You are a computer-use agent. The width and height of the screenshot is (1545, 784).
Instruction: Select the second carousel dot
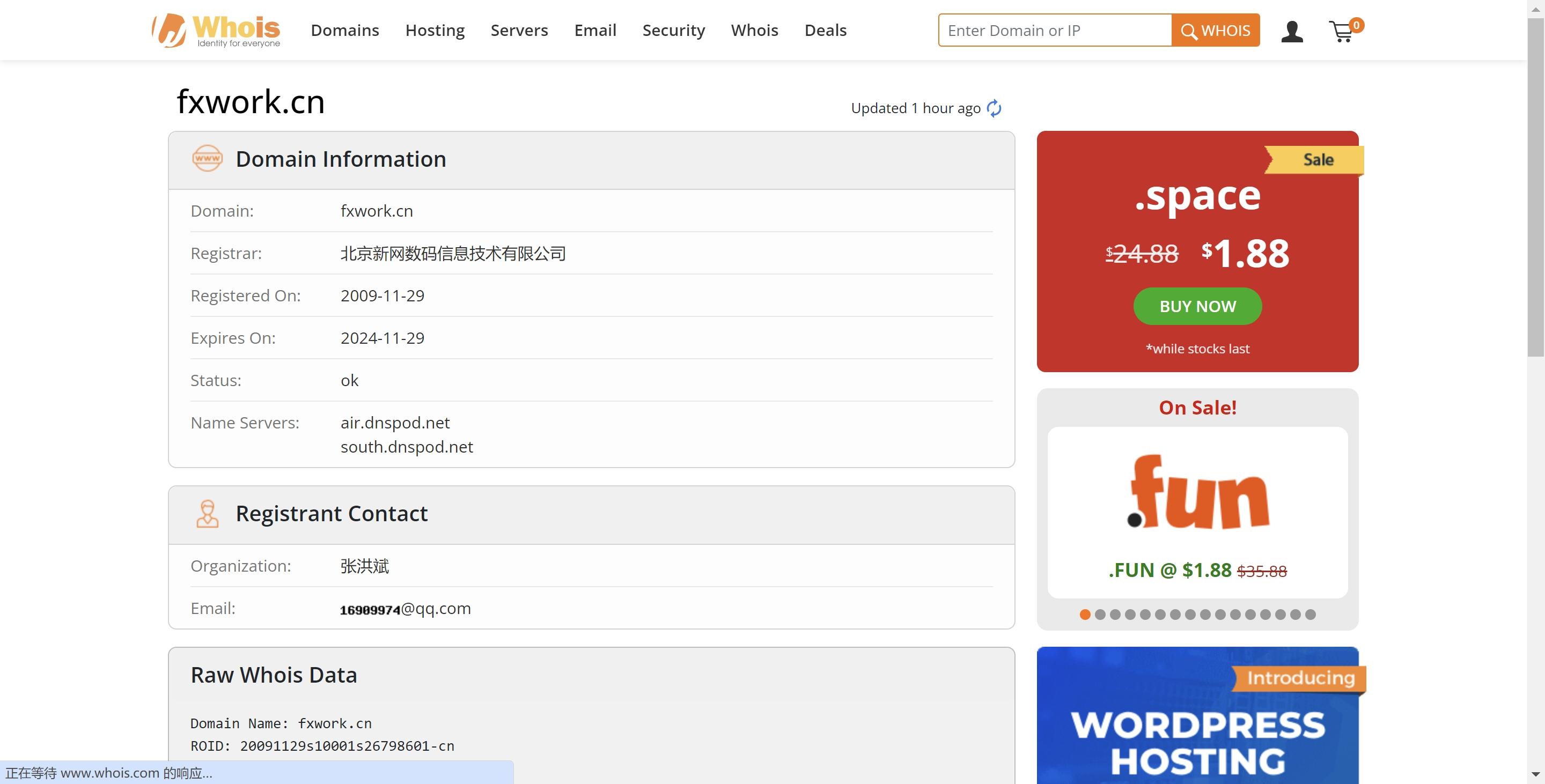pyautogui.click(x=1099, y=615)
